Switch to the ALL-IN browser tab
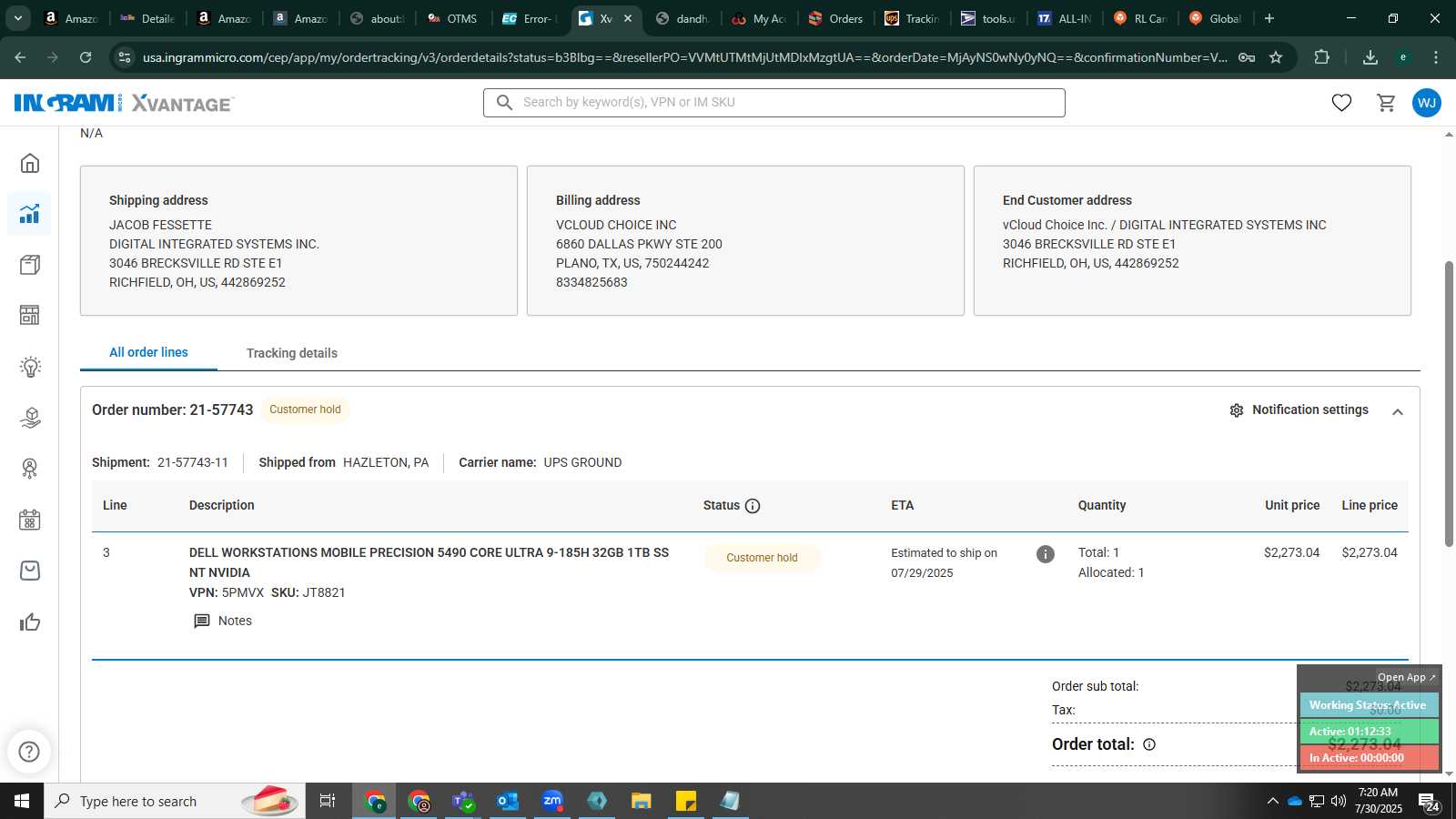This screenshot has width=1456, height=819. click(x=1066, y=18)
